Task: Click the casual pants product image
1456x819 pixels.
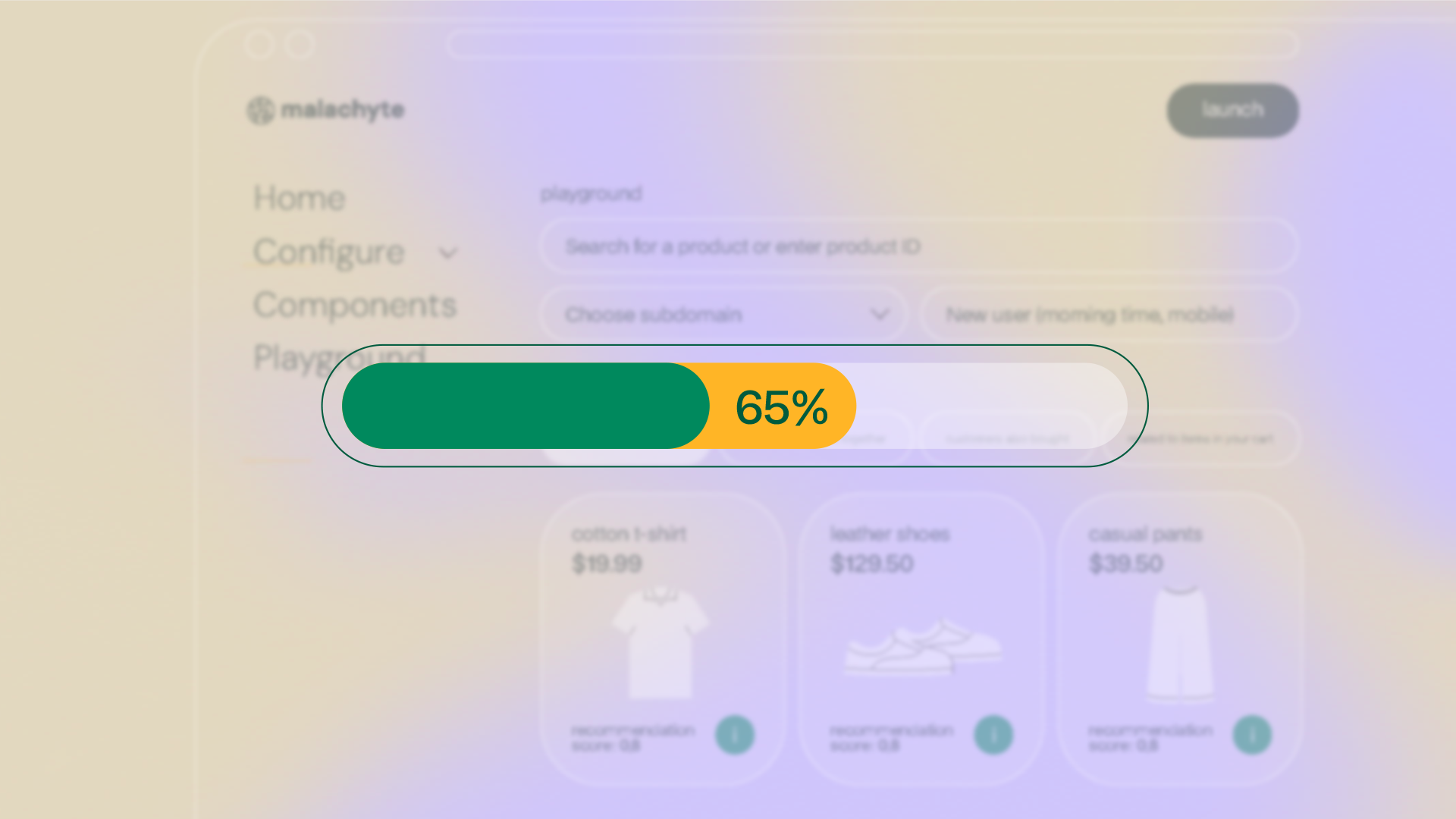Action: tap(1180, 643)
